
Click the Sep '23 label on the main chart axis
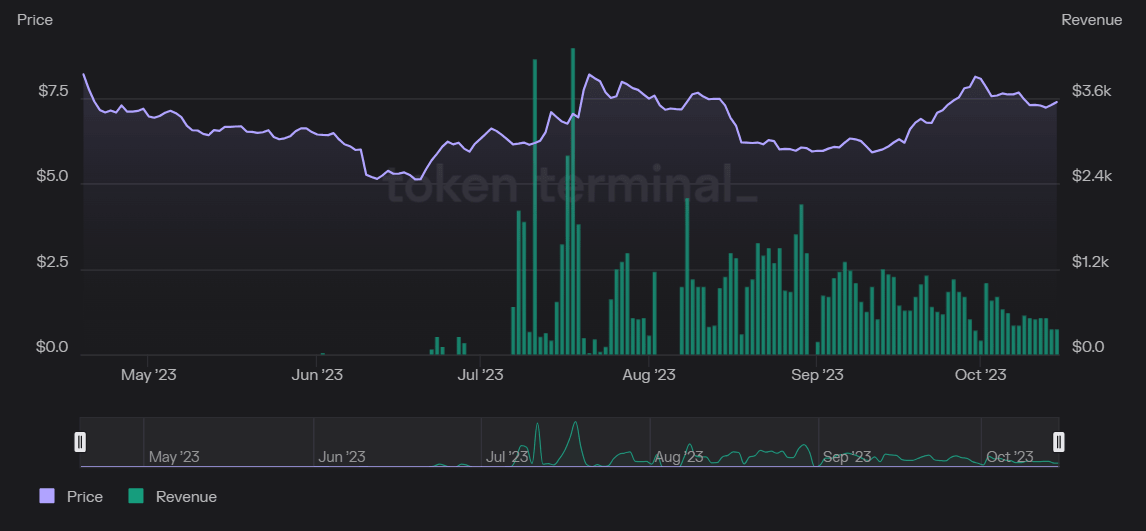pos(817,375)
